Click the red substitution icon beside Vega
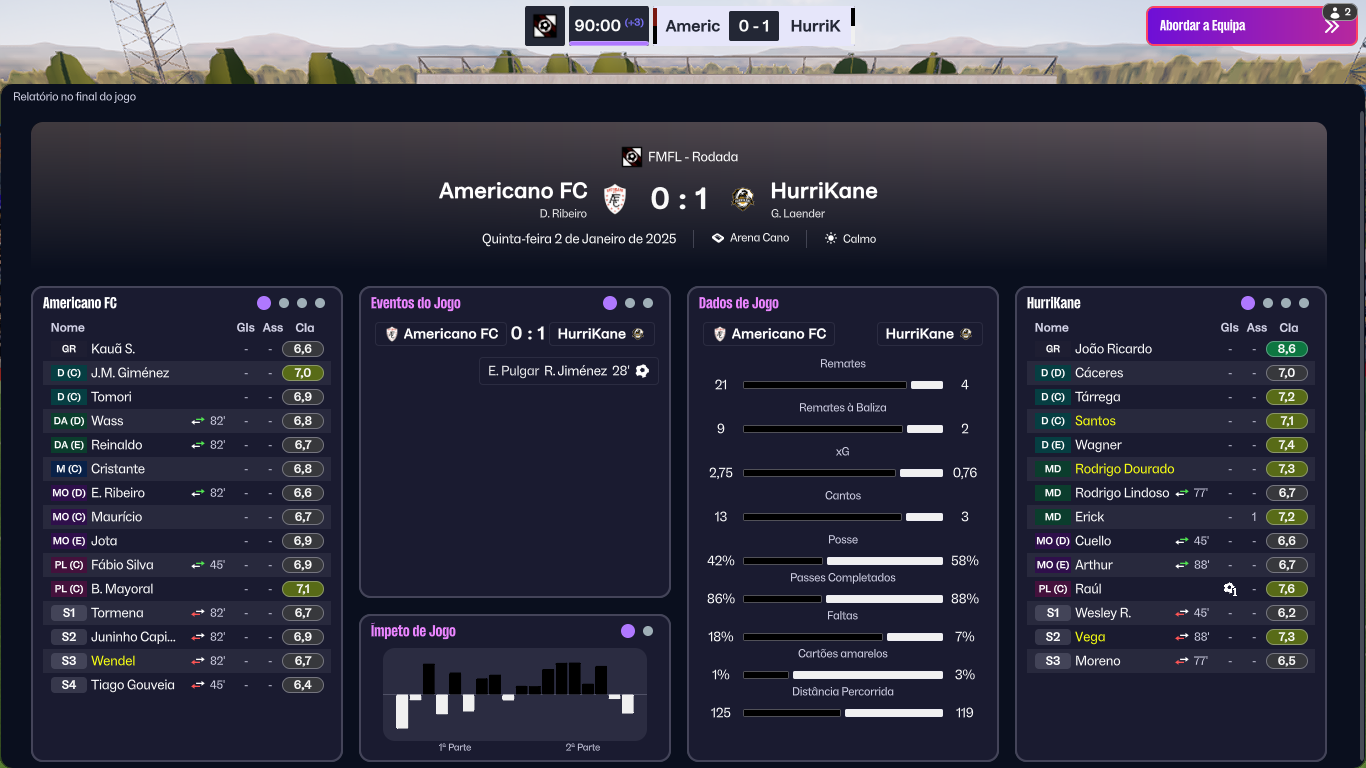Screen dimensions: 1366x768 tap(1182, 637)
